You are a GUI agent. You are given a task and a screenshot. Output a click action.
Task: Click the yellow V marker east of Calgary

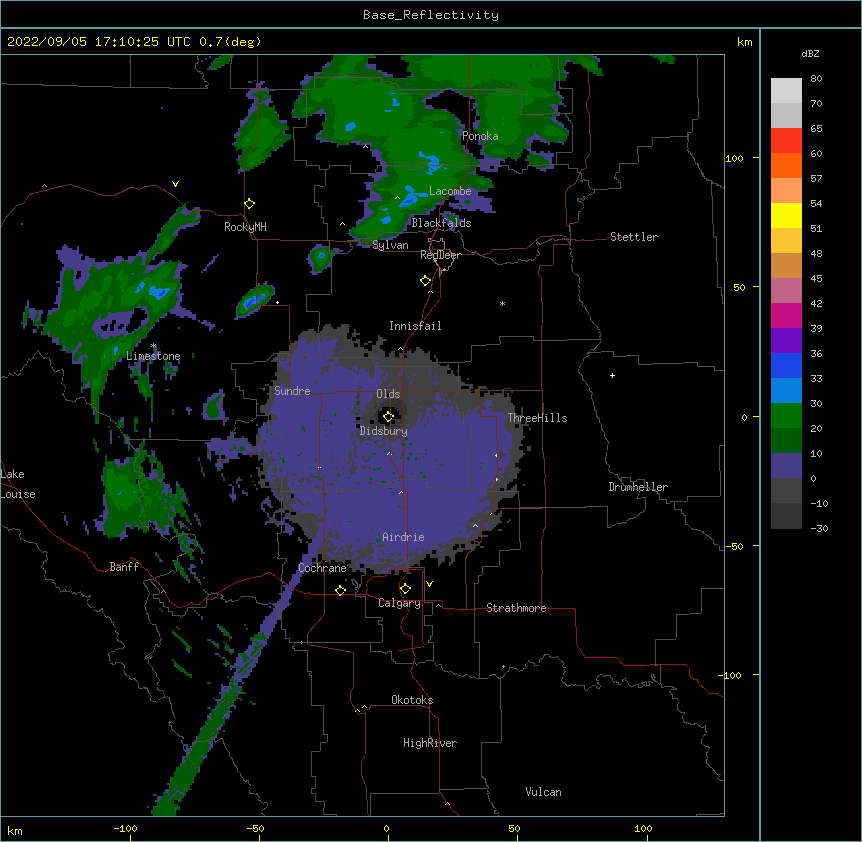[x=429, y=584]
